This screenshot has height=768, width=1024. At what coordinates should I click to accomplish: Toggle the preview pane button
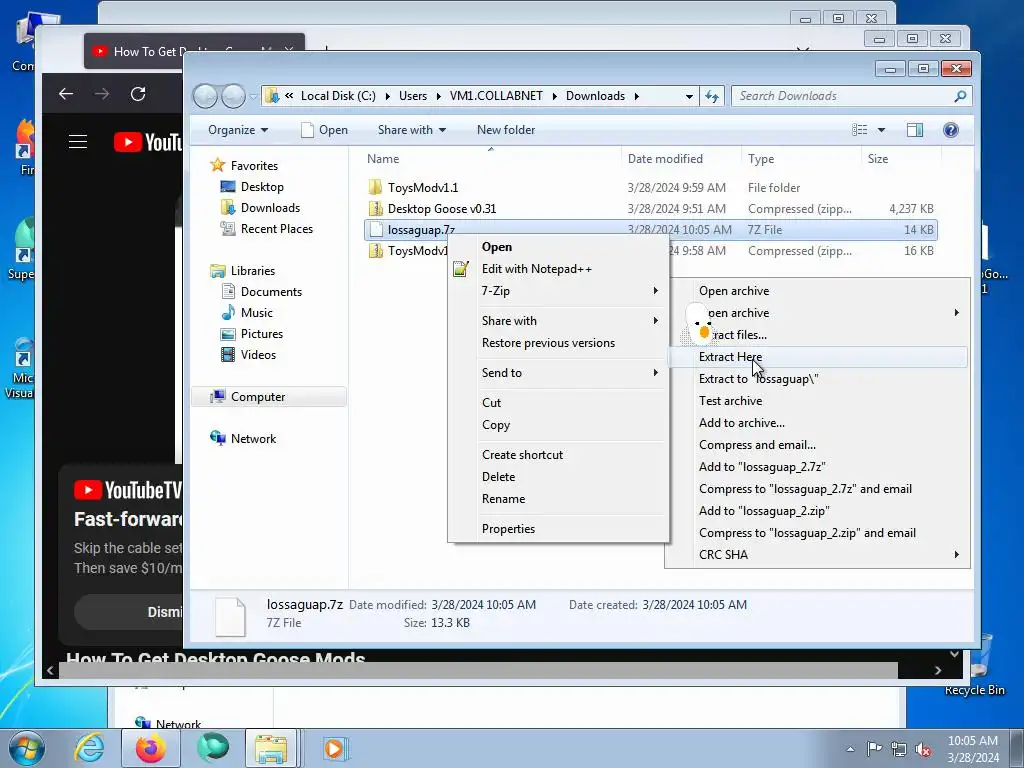click(915, 130)
